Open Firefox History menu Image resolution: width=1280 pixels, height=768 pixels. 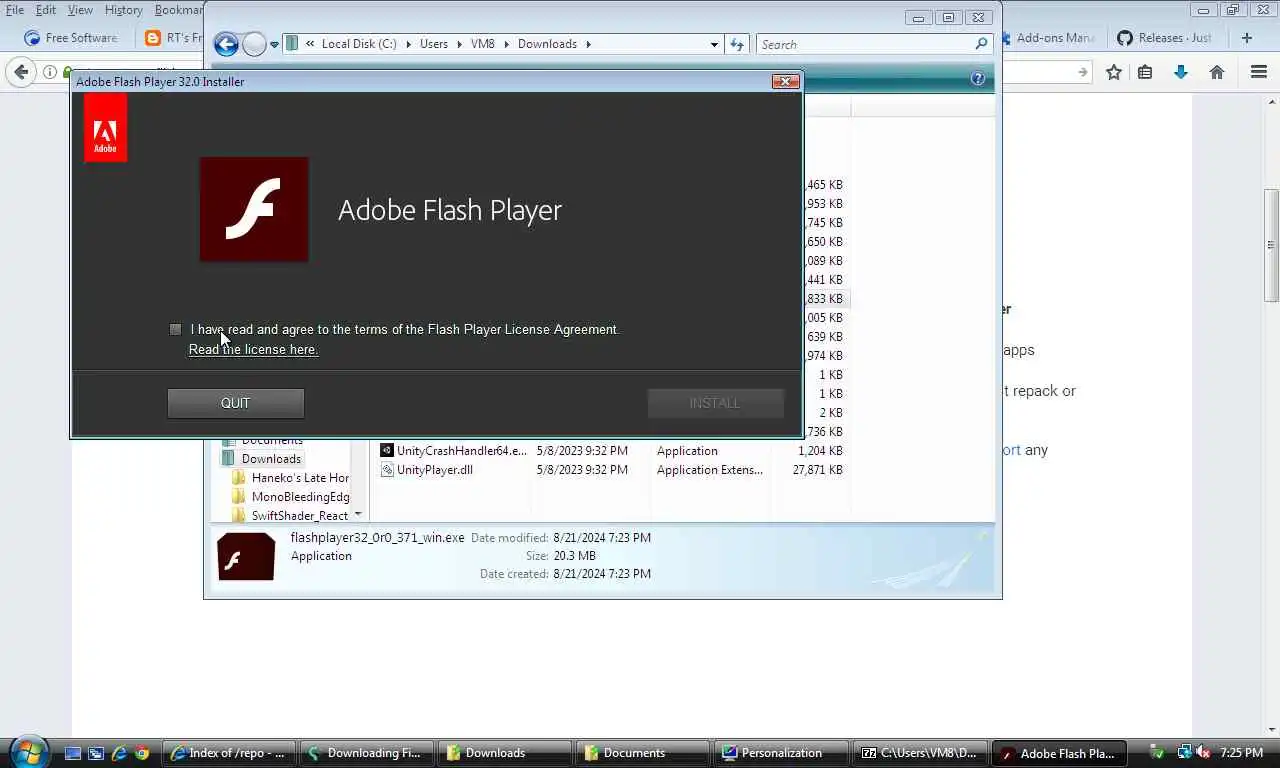pos(123,10)
